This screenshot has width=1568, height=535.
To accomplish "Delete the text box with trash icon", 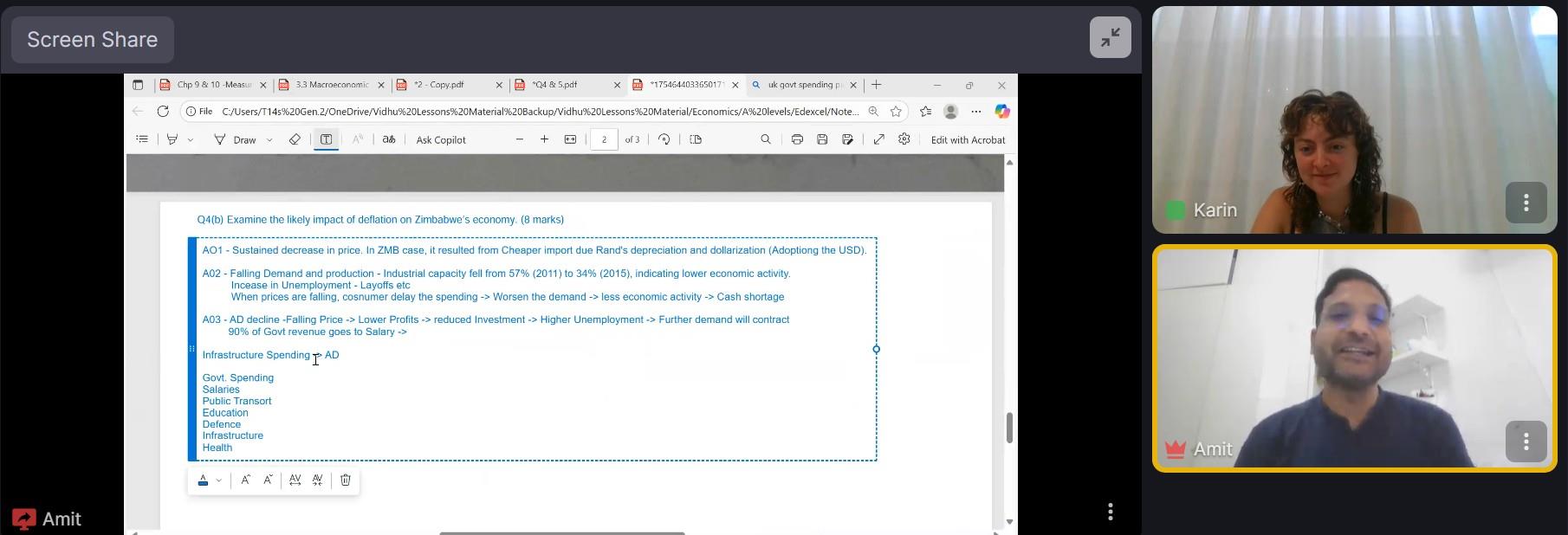I will 345,480.
